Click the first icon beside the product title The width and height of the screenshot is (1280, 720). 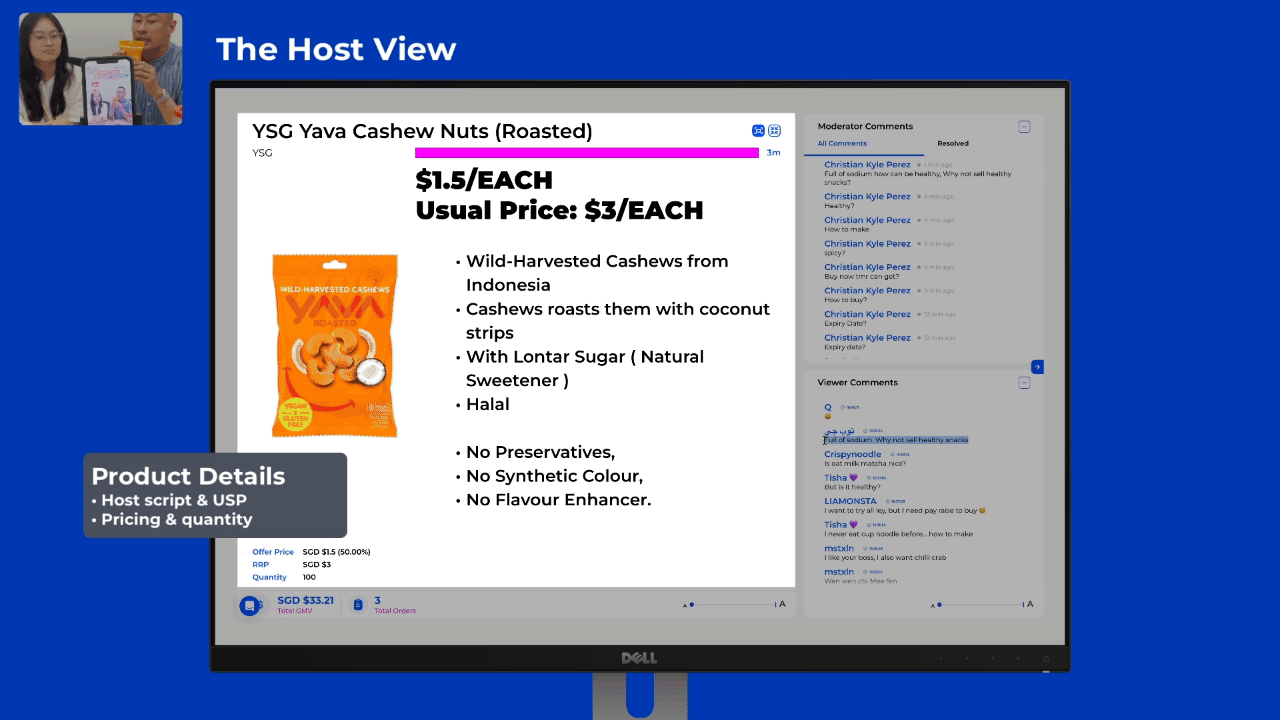coord(759,131)
